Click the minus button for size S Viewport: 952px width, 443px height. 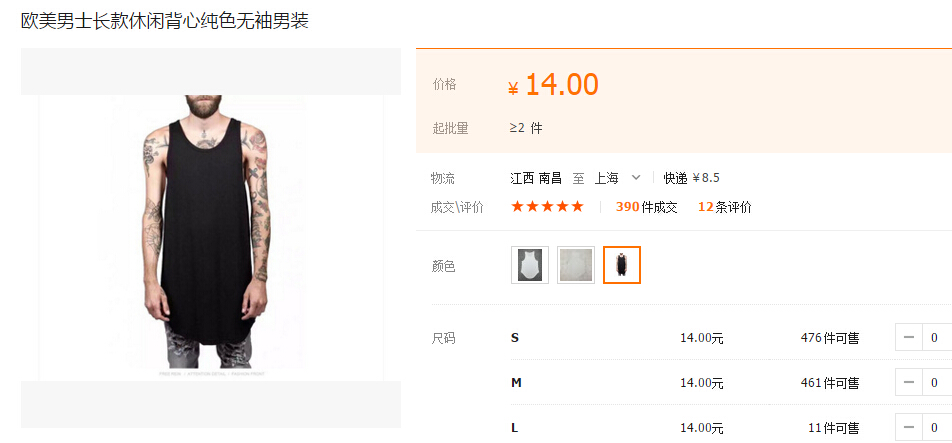pyautogui.click(x=909, y=337)
